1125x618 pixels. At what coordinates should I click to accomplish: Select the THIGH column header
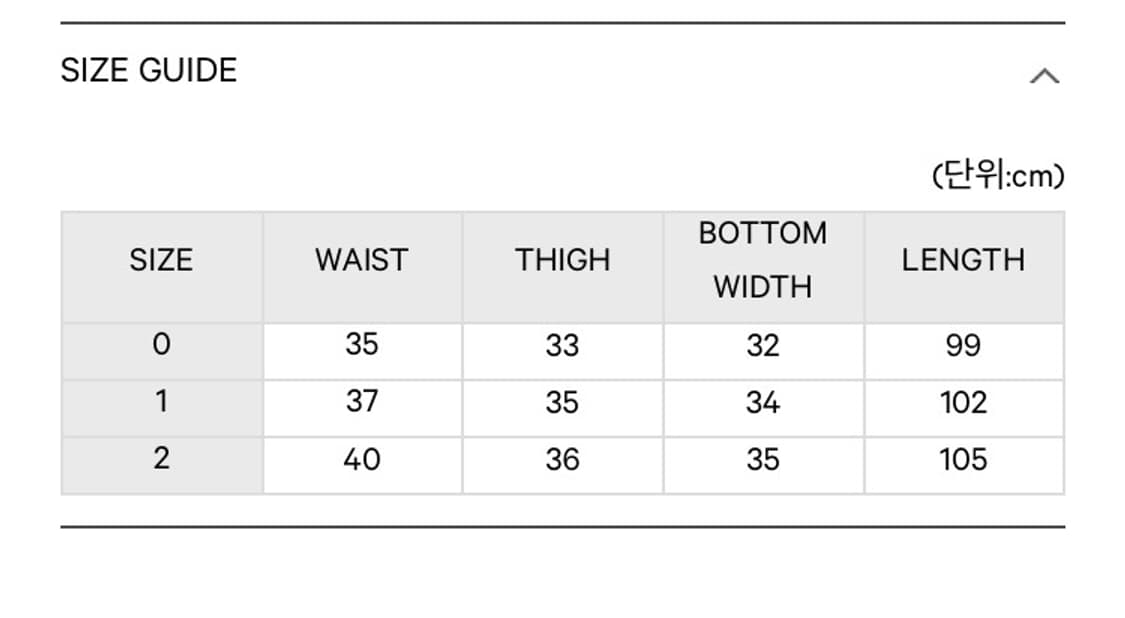562,260
